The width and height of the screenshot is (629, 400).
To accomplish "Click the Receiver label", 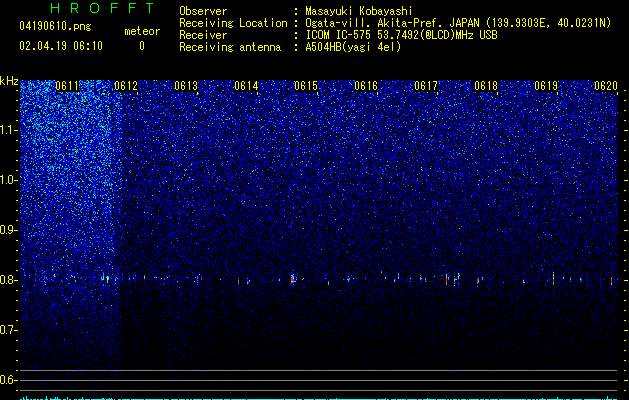I will pyautogui.click(x=203, y=35).
